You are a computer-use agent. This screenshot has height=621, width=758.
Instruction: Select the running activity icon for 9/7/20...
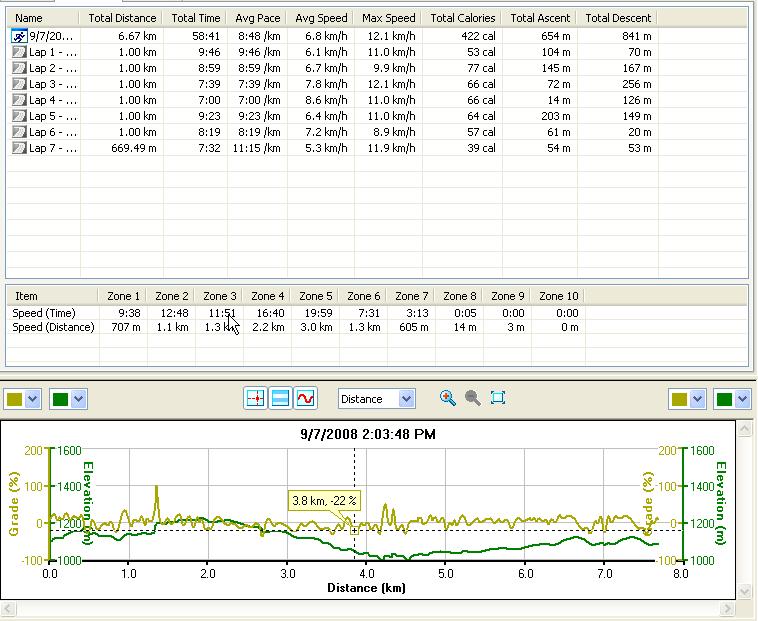pos(19,36)
